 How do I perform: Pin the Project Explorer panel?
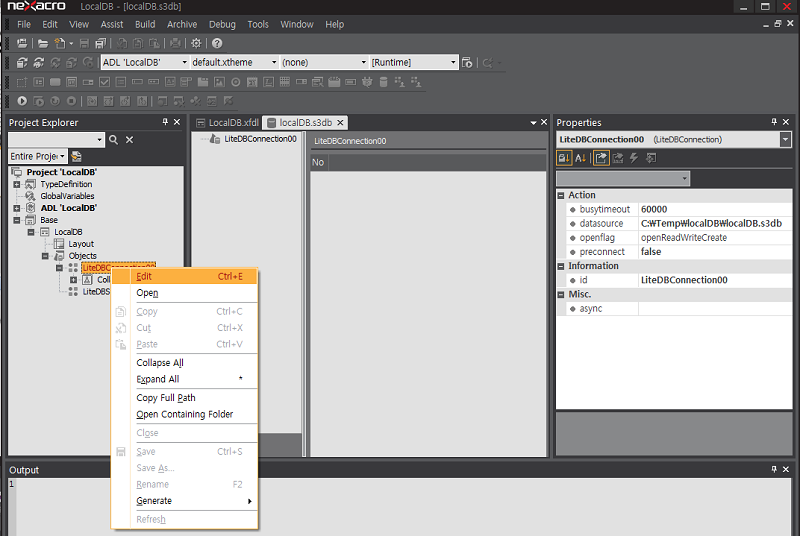(165, 122)
